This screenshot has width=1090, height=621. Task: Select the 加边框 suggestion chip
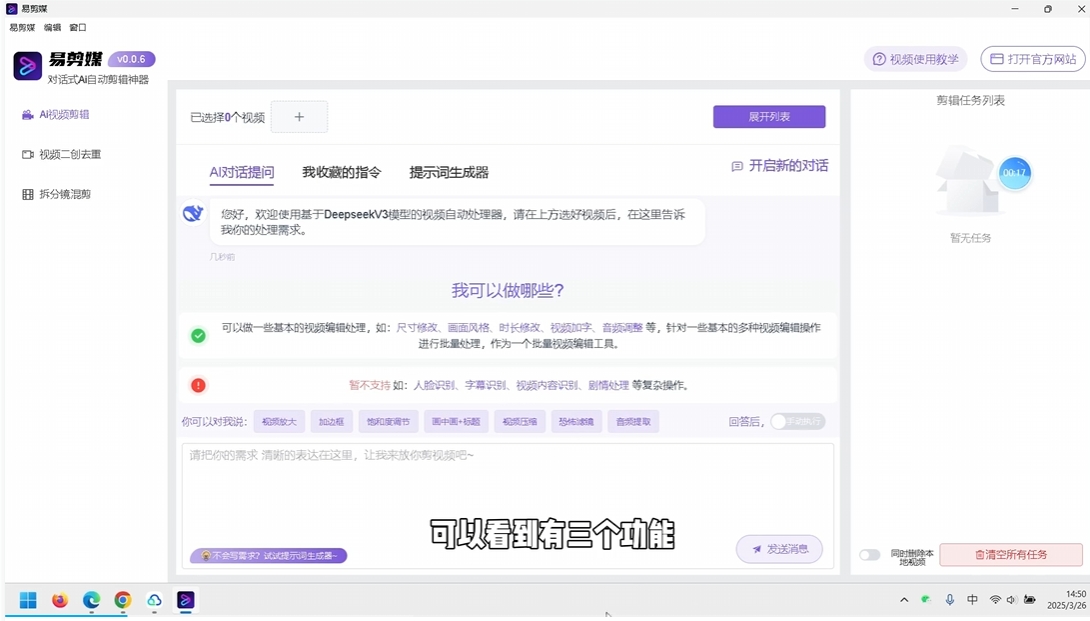pos(332,421)
